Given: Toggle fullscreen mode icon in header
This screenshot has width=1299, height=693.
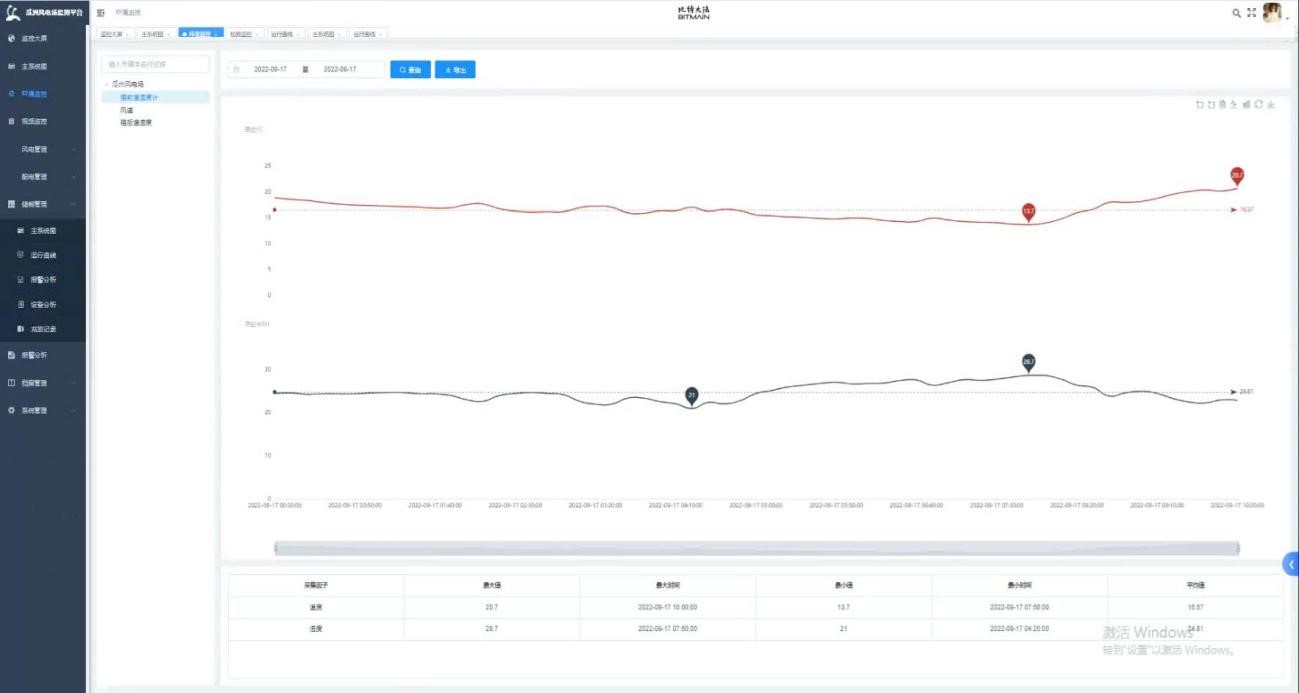Looking at the screenshot, I should (x=1251, y=13).
